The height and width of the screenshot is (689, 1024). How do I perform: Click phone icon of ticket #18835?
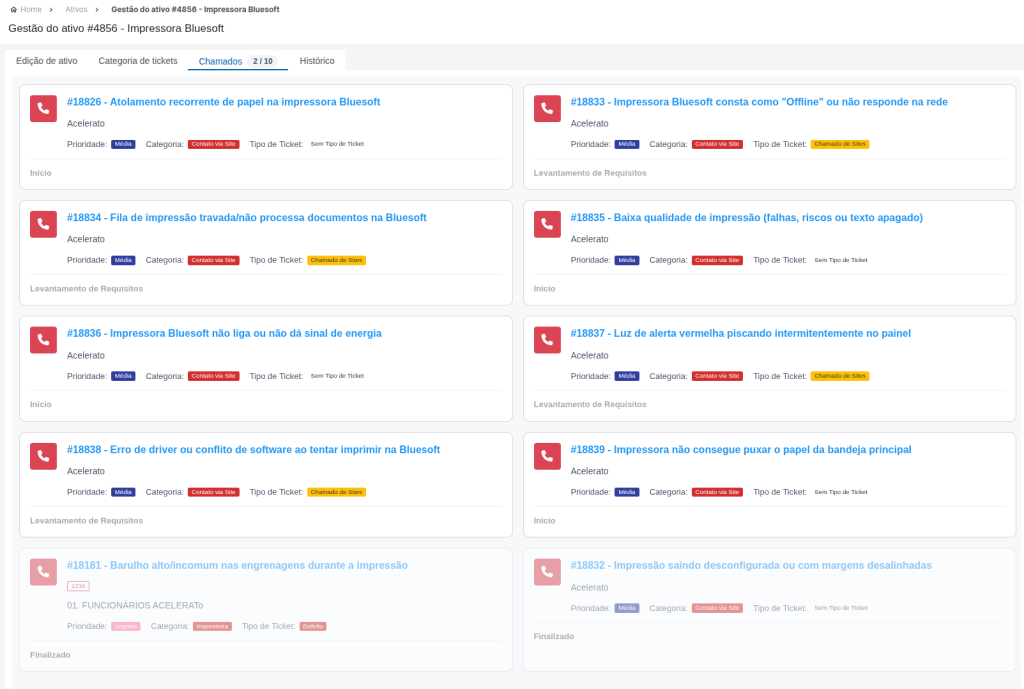coord(547,224)
